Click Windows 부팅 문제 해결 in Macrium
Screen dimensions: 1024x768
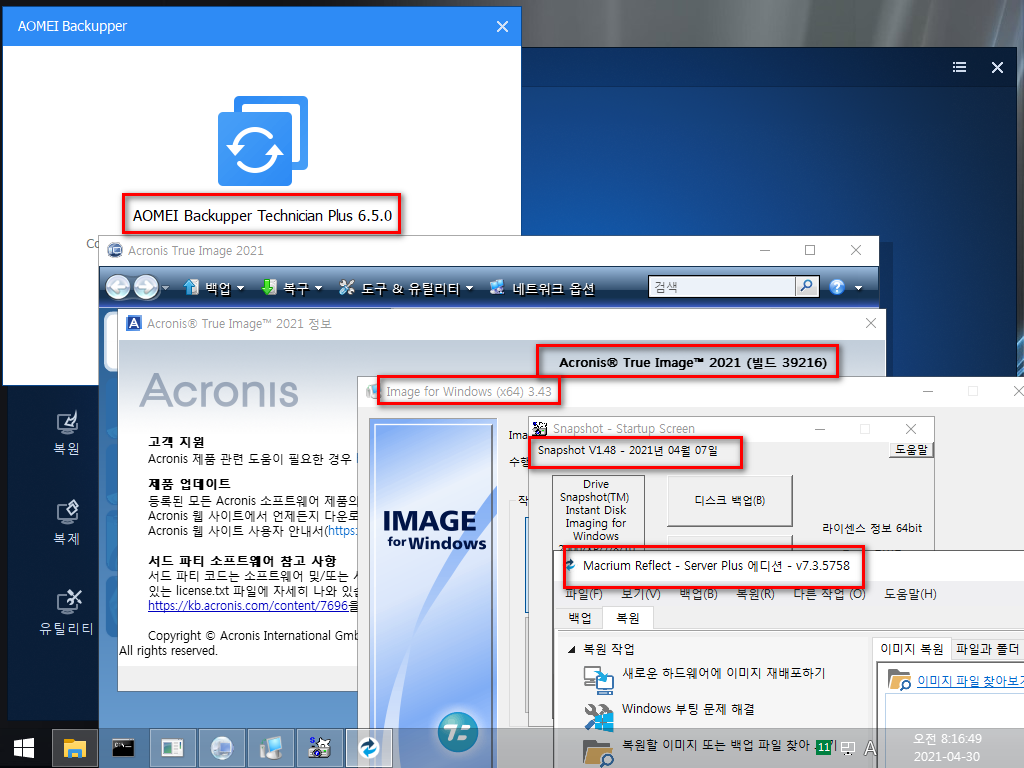coord(688,709)
